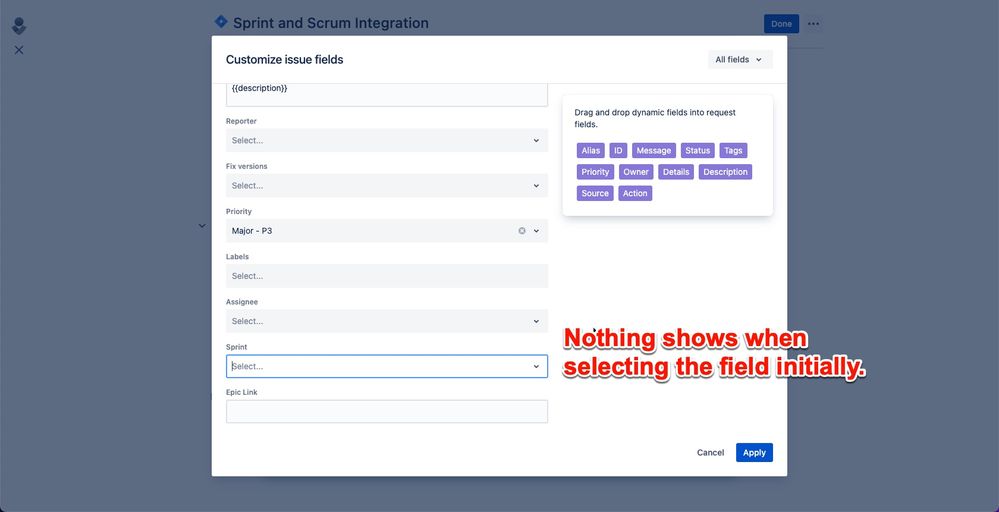This screenshot has height=512, width=999.
Task: Click the X close icon at top left
Action: [x=19, y=50]
